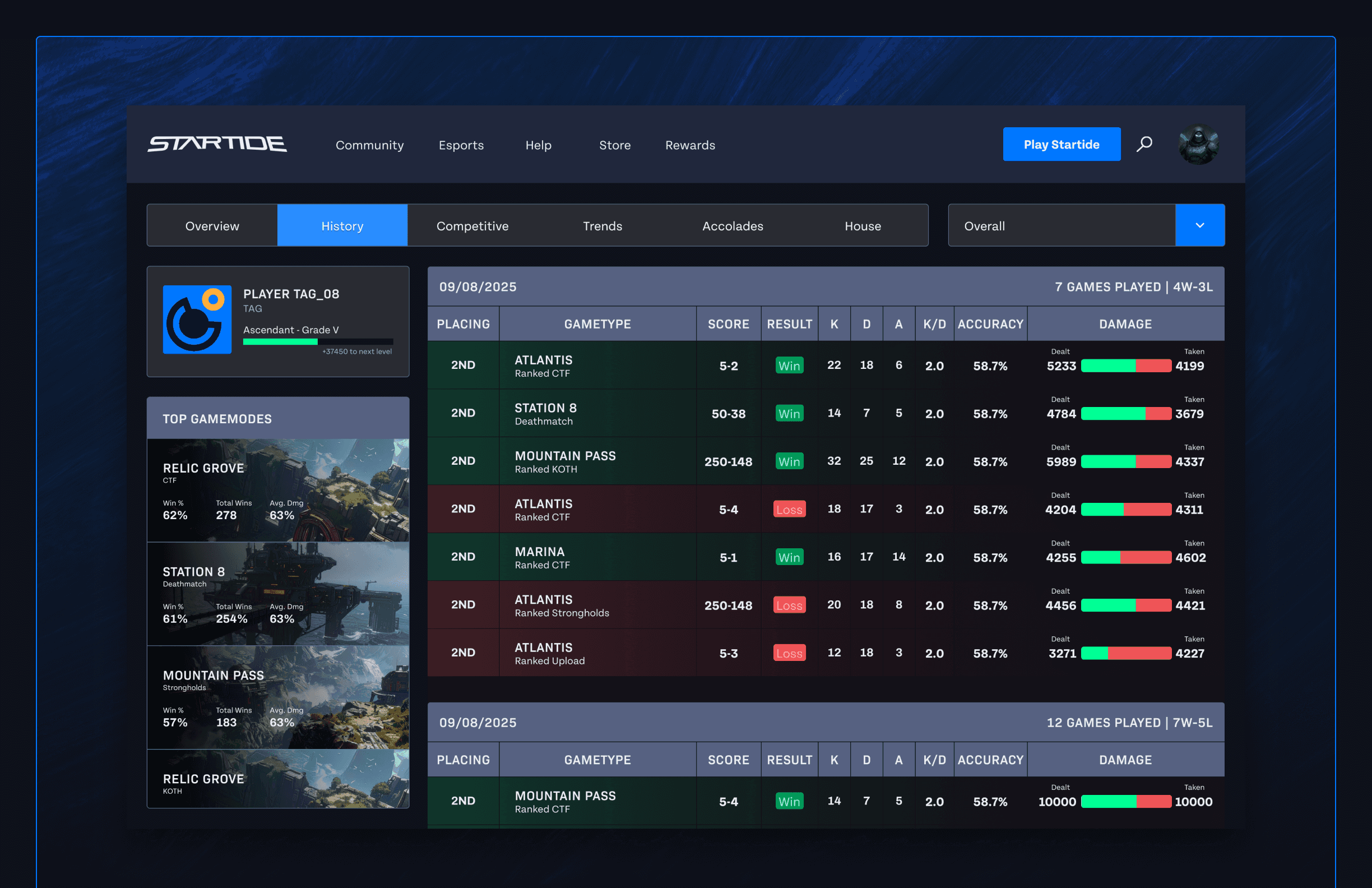Click the Win badge on Station 8 row
The width and height of the screenshot is (1372, 888).
789,413
